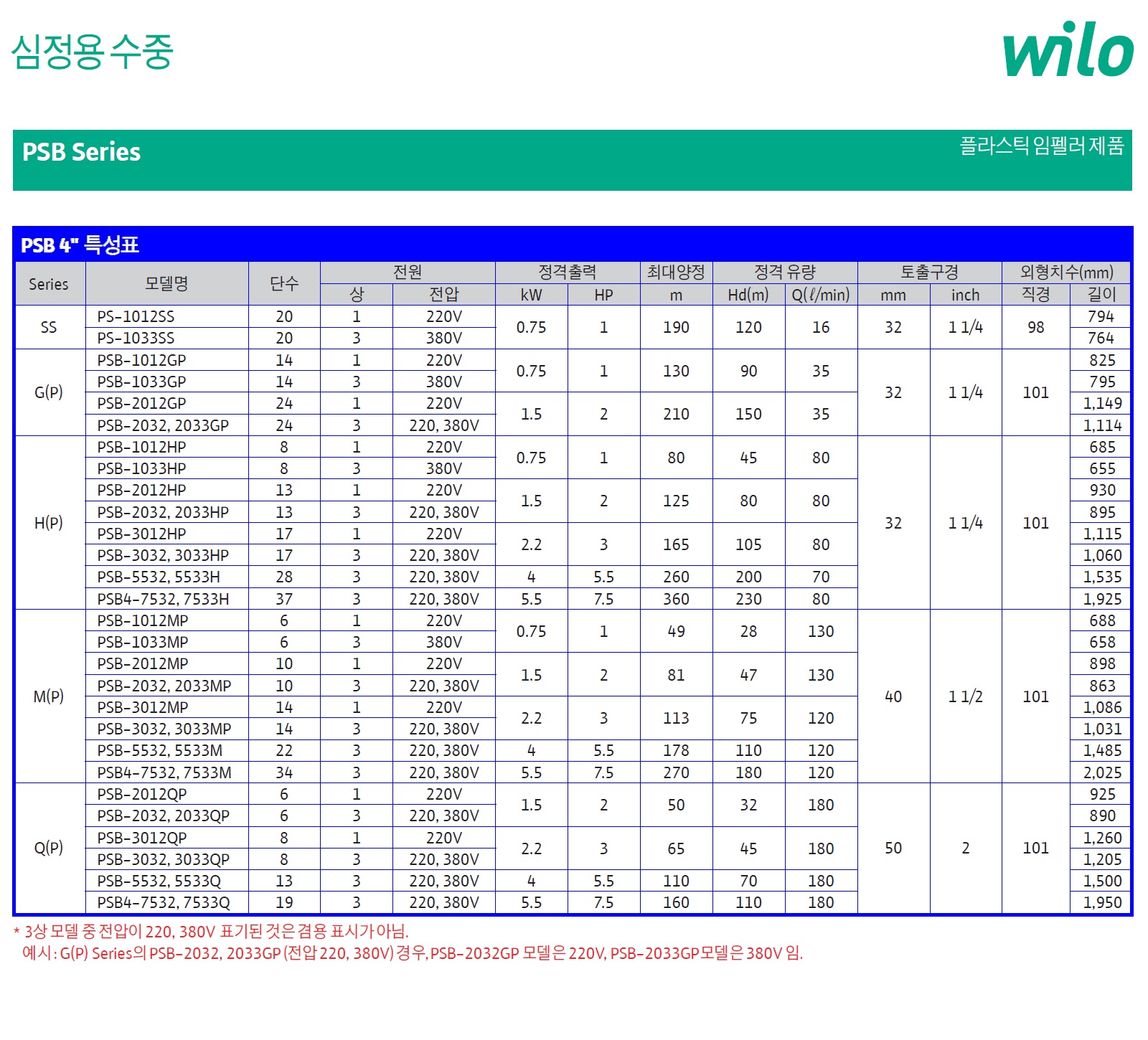
Task: Select model PSB-5532, 5533H
Action: pos(159,577)
